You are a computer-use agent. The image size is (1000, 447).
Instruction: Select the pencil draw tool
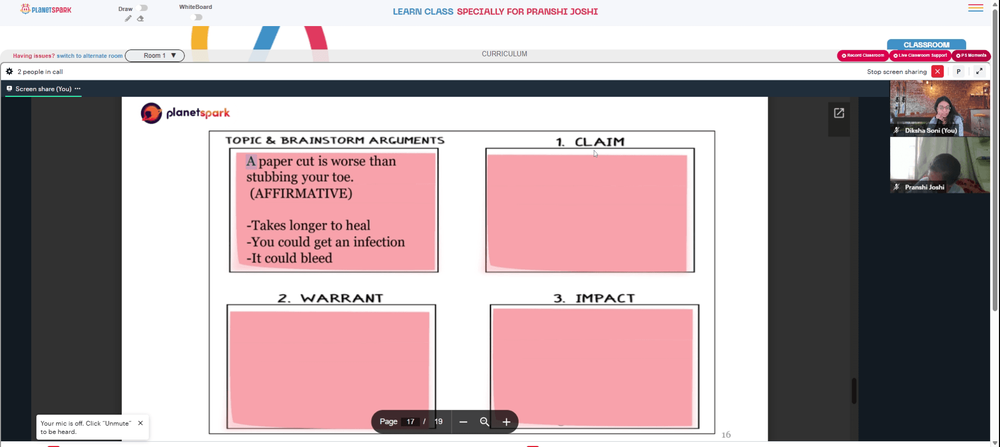[x=128, y=18]
